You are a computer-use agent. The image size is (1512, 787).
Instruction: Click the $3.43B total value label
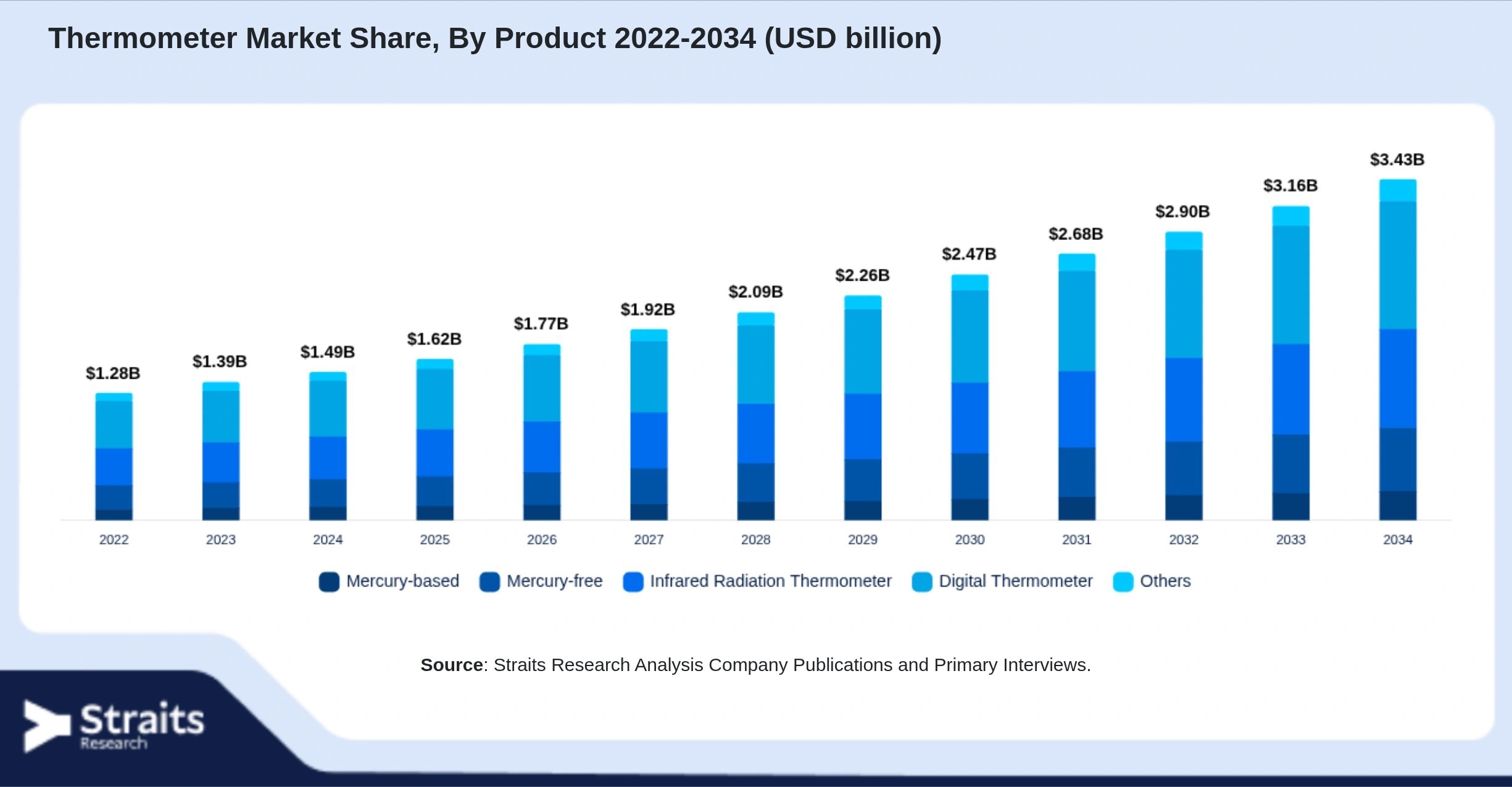[1397, 160]
